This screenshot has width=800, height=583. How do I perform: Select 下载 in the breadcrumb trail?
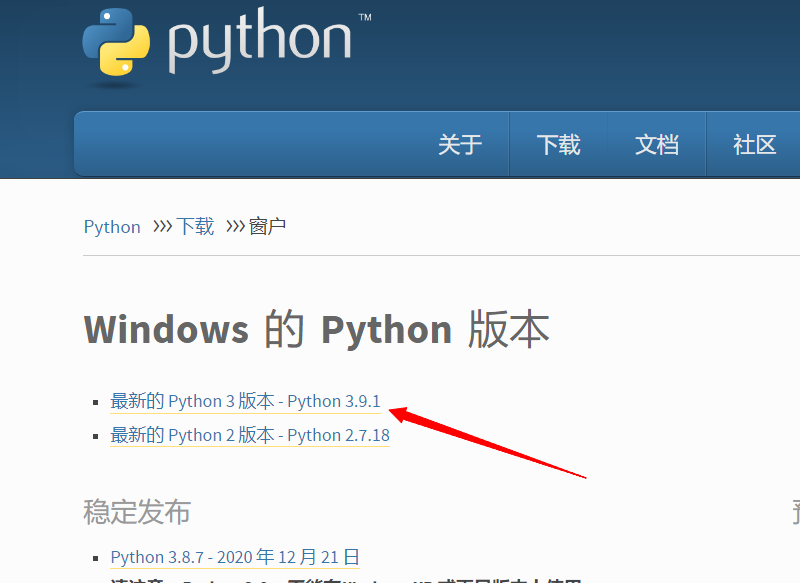click(x=194, y=226)
